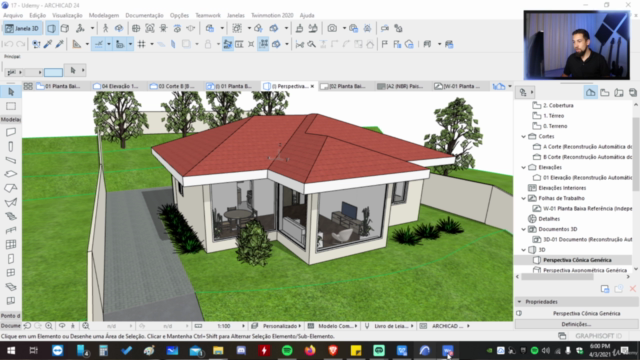Collapse the Cortes tree node
640x360 pixels.
pyautogui.click(x=523, y=136)
